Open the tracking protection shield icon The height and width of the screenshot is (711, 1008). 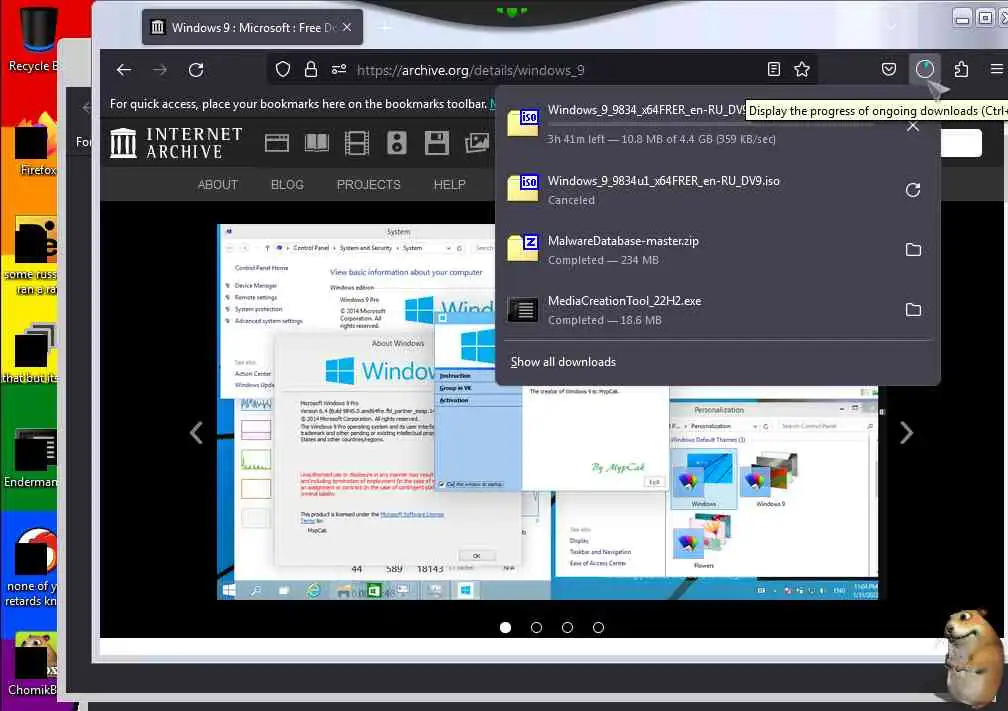pos(283,69)
